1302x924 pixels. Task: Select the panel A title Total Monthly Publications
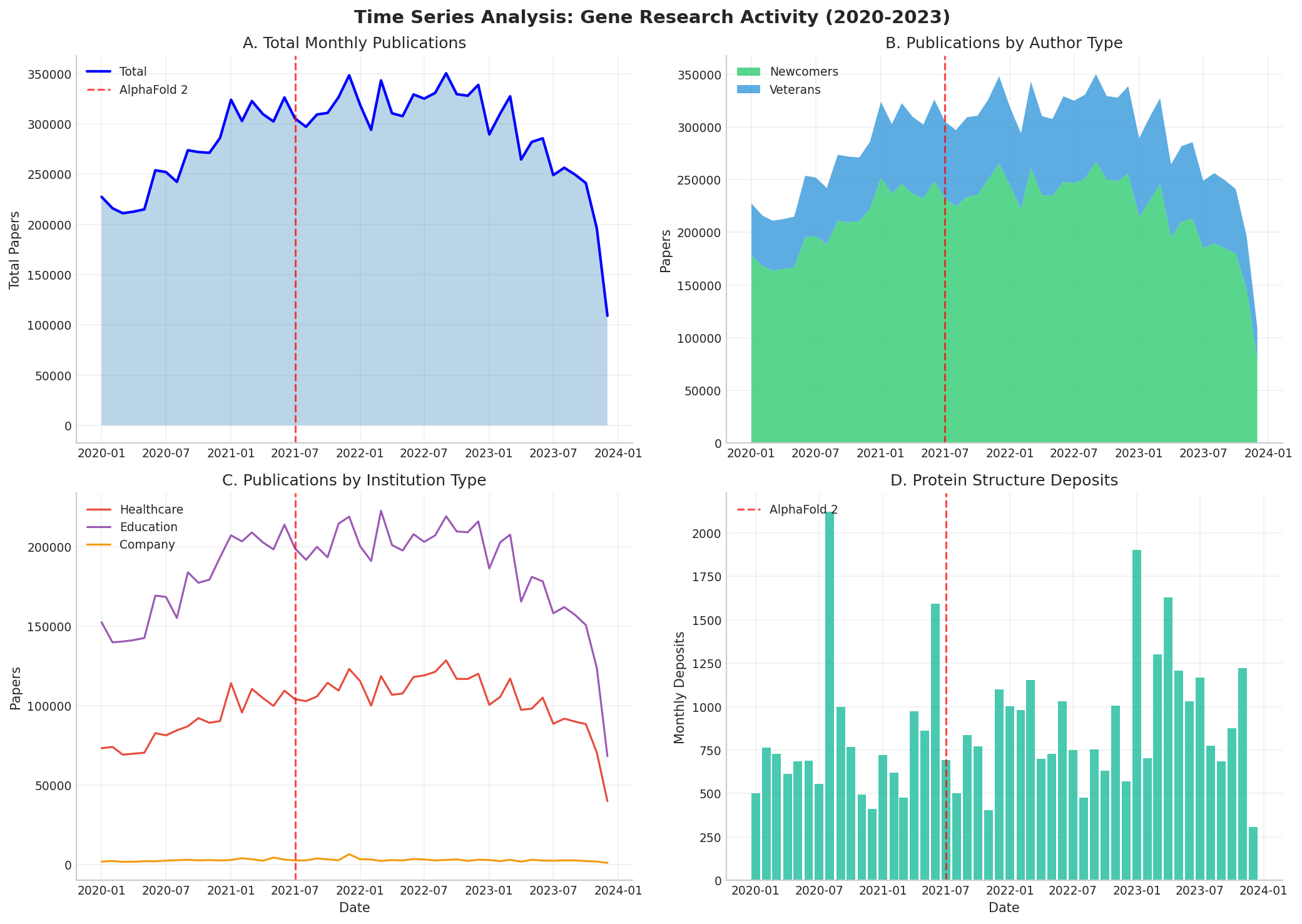354,43
